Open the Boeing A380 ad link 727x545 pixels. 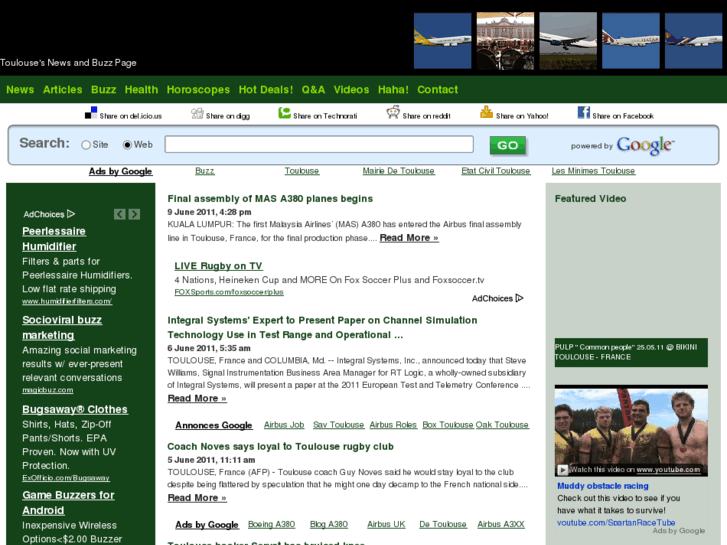pos(271,524)
